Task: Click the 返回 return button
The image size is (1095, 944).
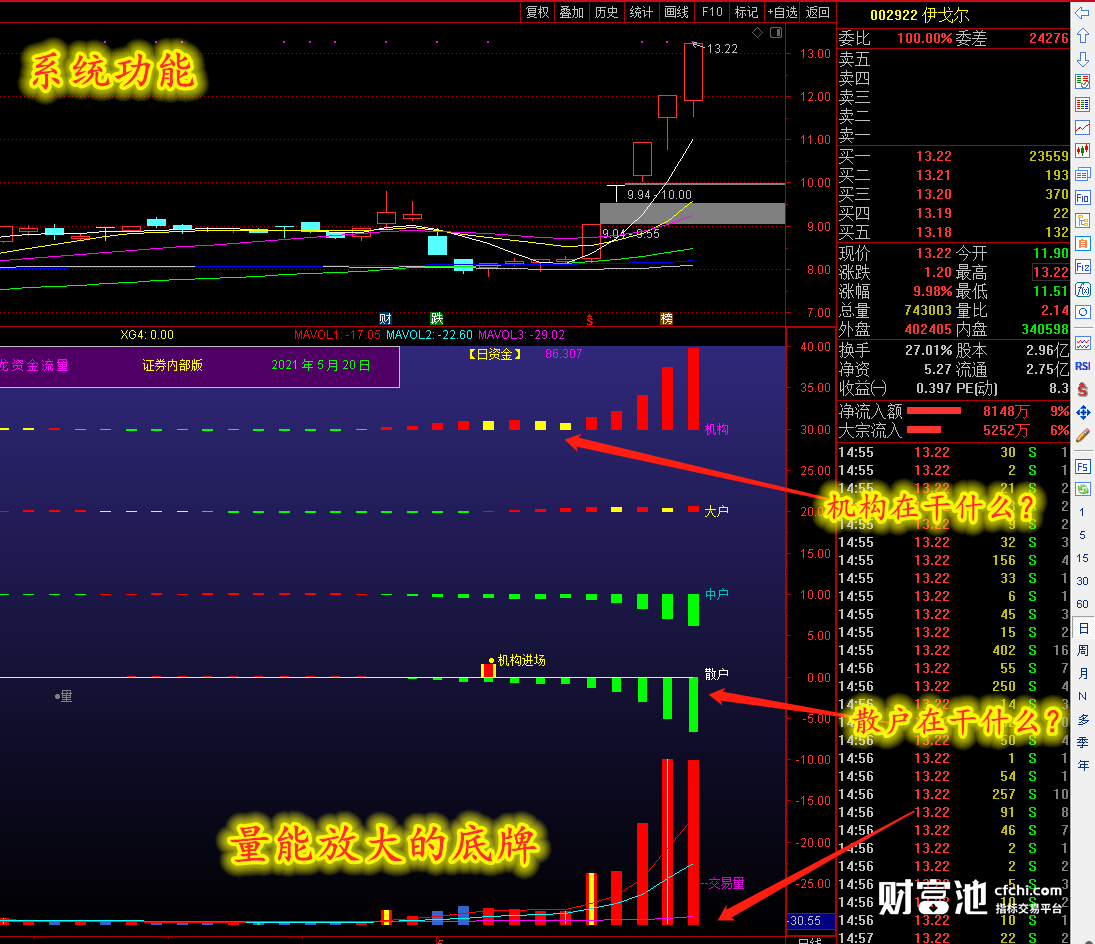Action: pyautogui.click(x=818, y=12)
